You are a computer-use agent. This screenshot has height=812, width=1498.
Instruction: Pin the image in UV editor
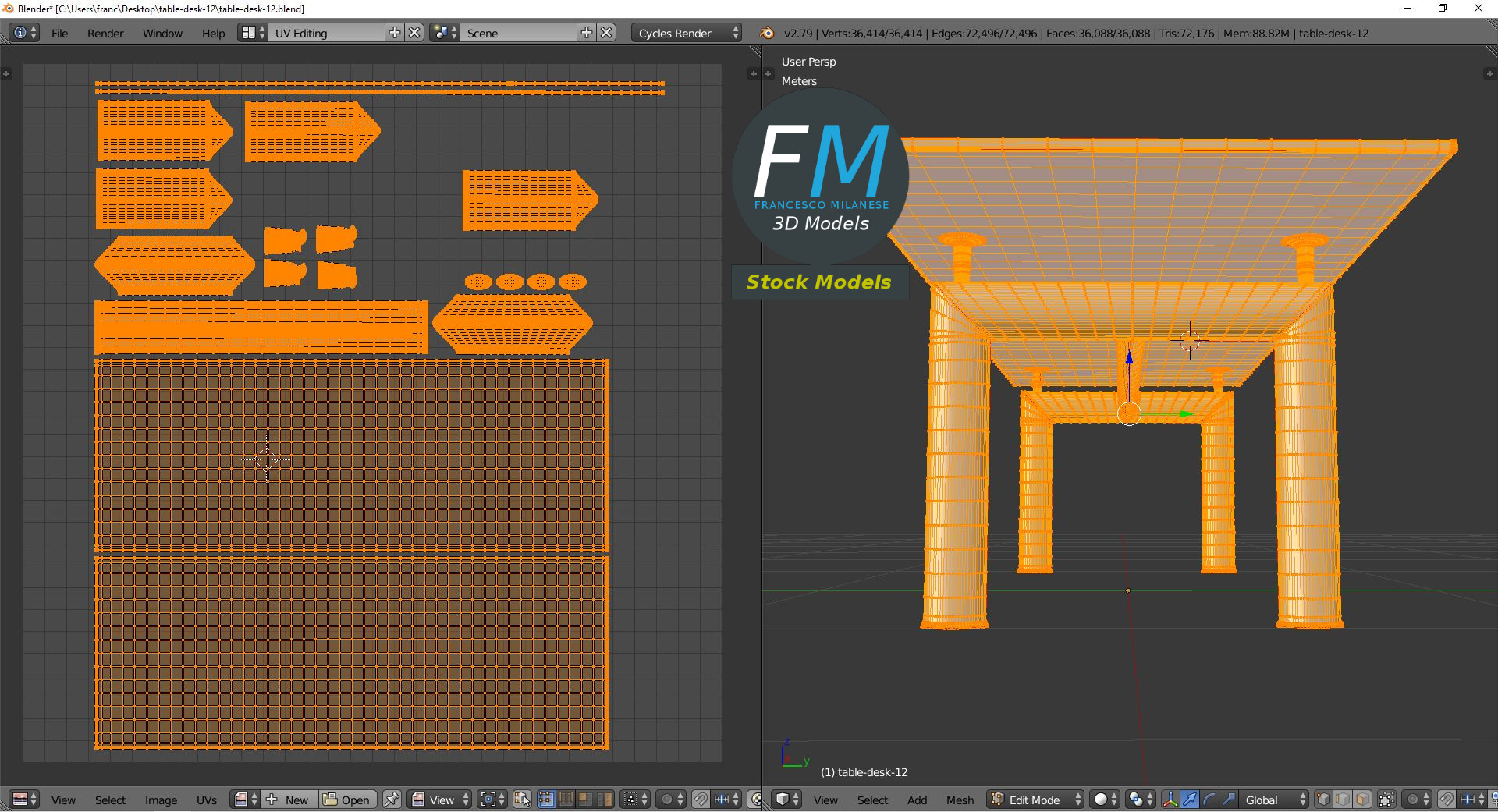click(392, 800)
